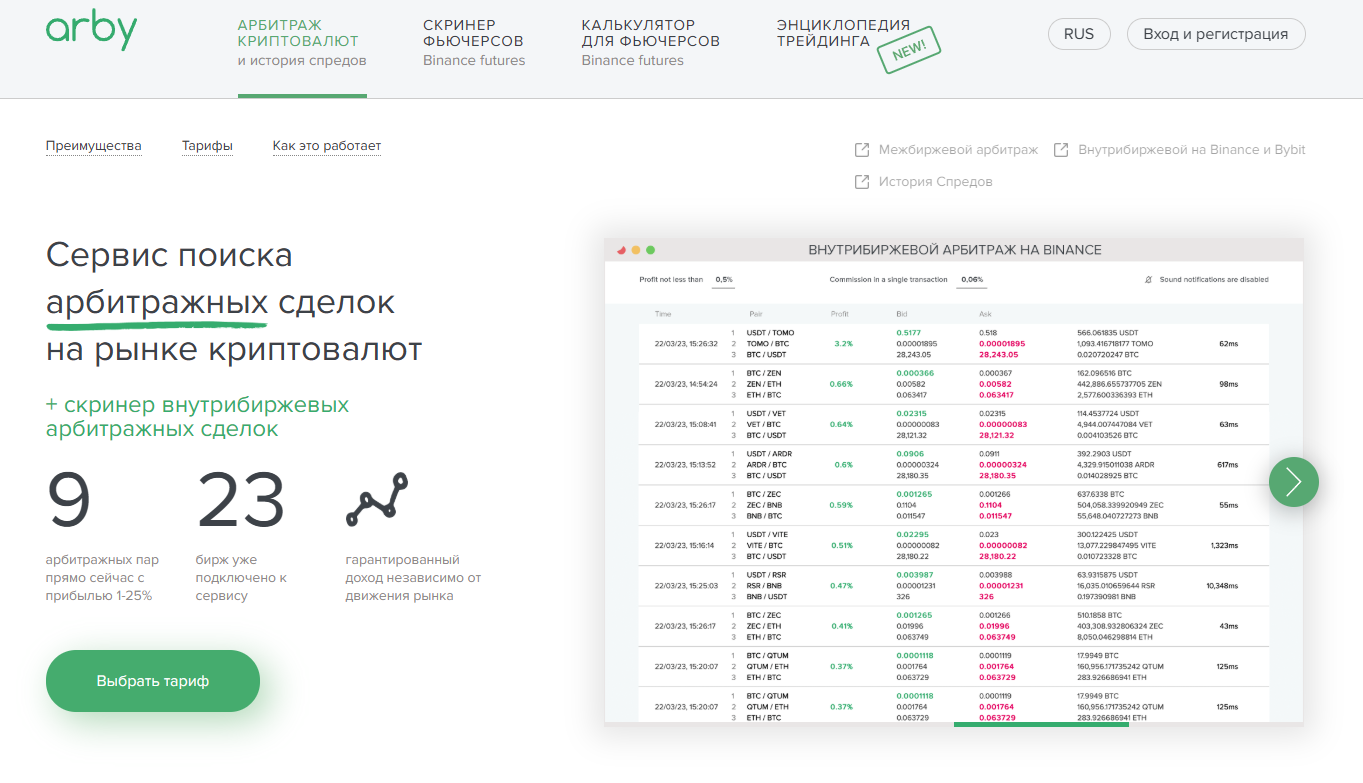Select the 0.51% profit value

point(842,545)
